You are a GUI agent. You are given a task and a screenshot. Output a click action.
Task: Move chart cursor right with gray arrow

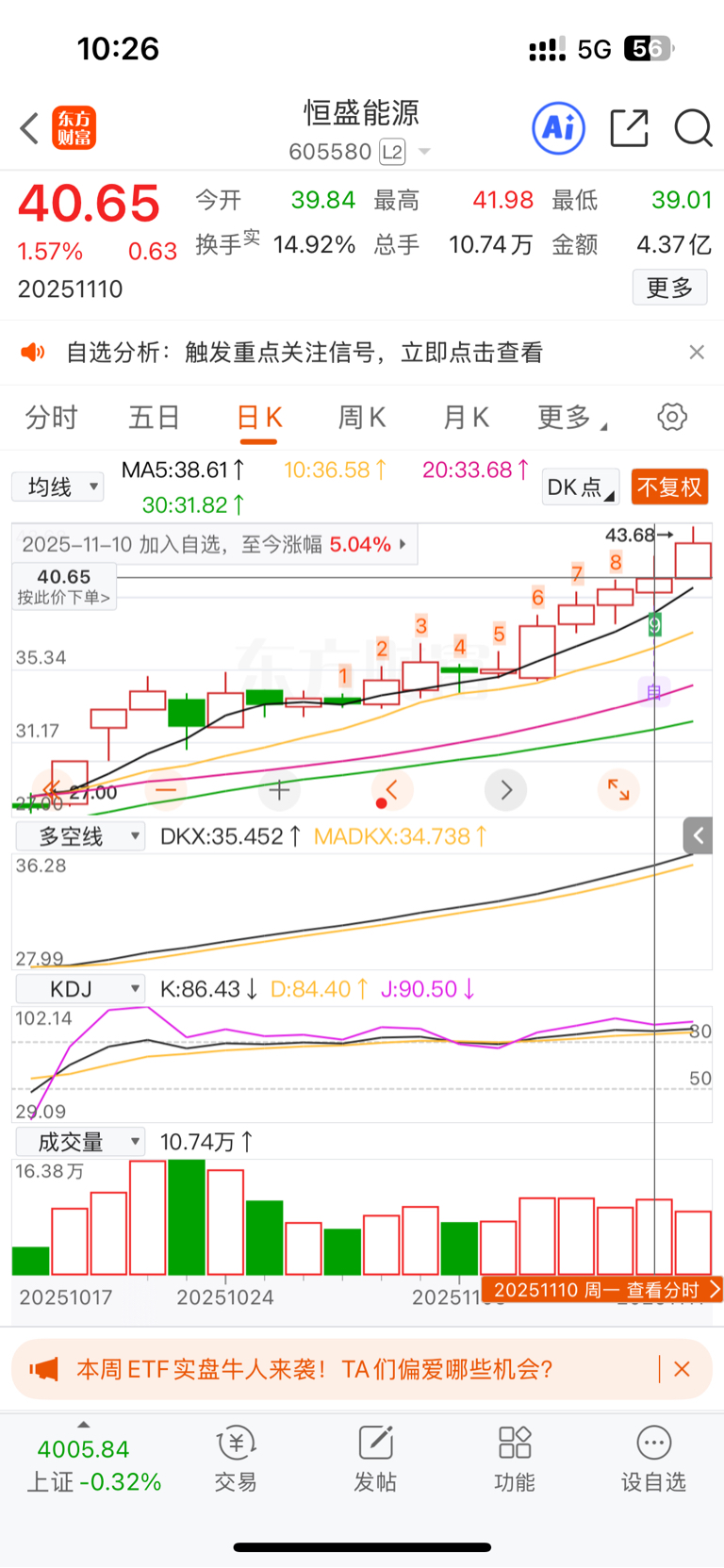pos(505,789)
